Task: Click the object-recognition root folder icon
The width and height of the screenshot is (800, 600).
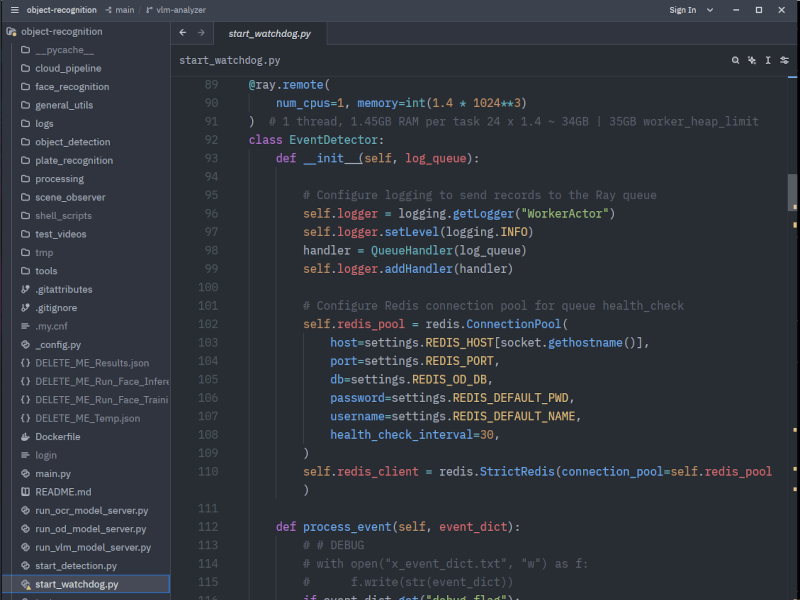Action: (x=11, y=32)
